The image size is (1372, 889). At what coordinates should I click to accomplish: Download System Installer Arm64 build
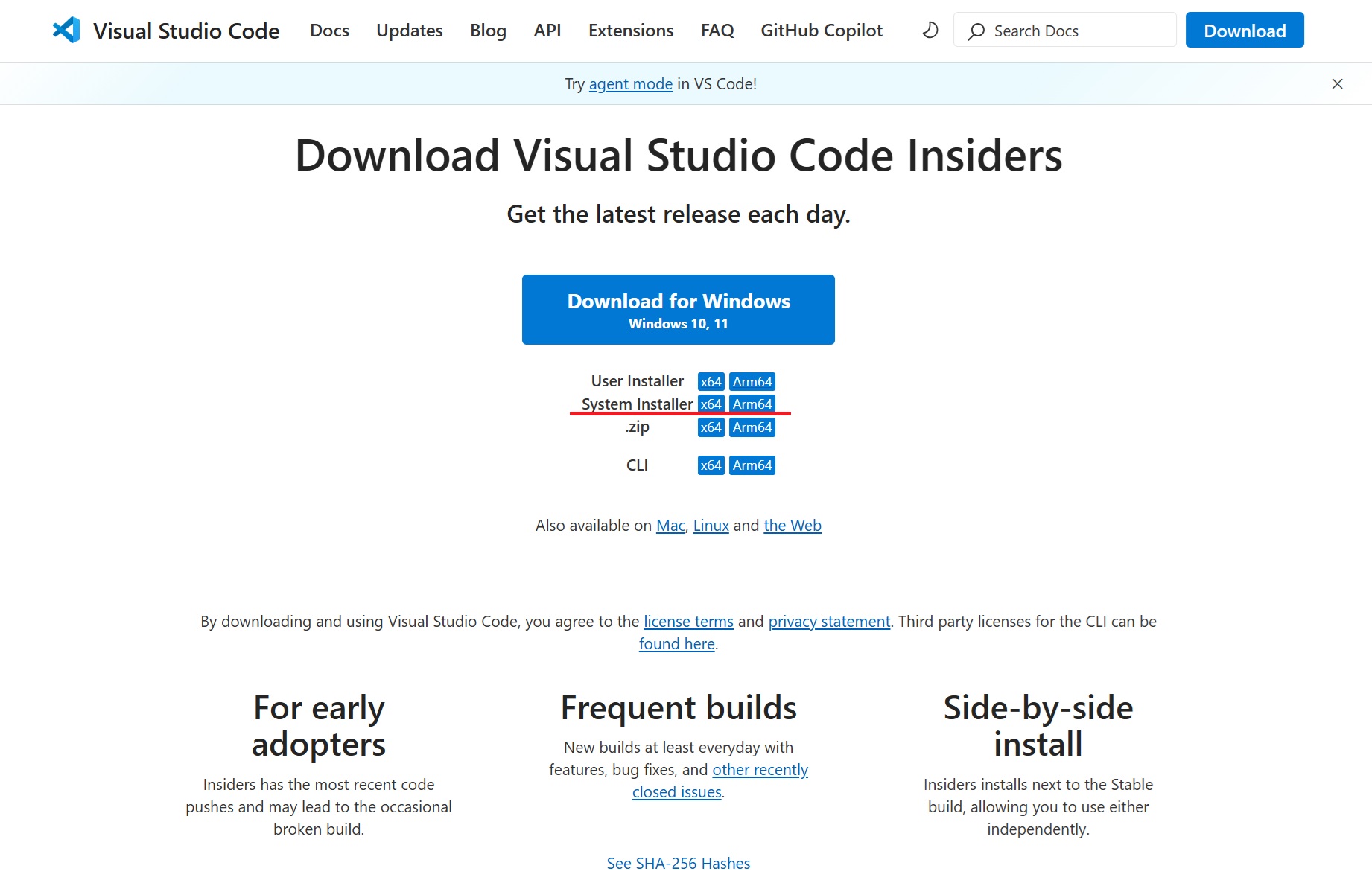pos(752,404)
